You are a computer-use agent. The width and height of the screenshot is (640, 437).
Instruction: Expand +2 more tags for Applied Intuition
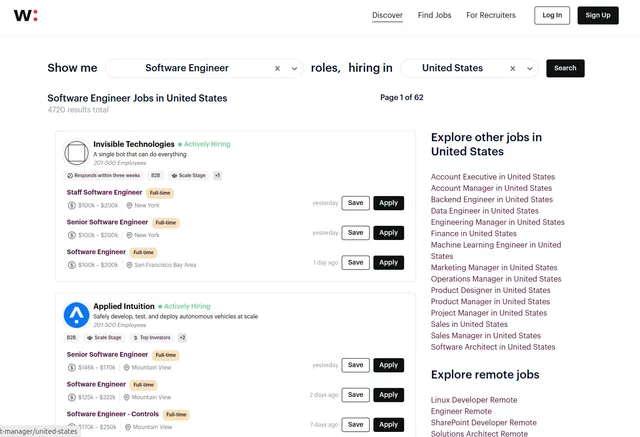click(182, 337)
